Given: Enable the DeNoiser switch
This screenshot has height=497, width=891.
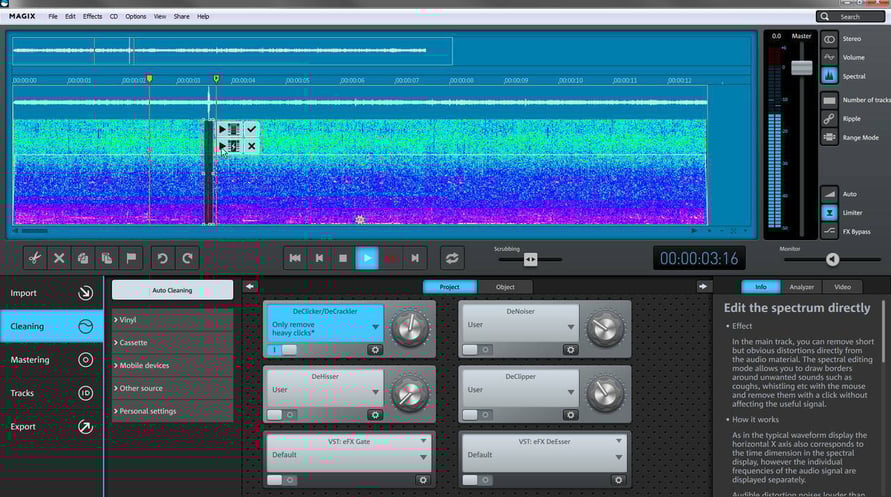Looking at the screenshot, I should [x=477, y=350].
